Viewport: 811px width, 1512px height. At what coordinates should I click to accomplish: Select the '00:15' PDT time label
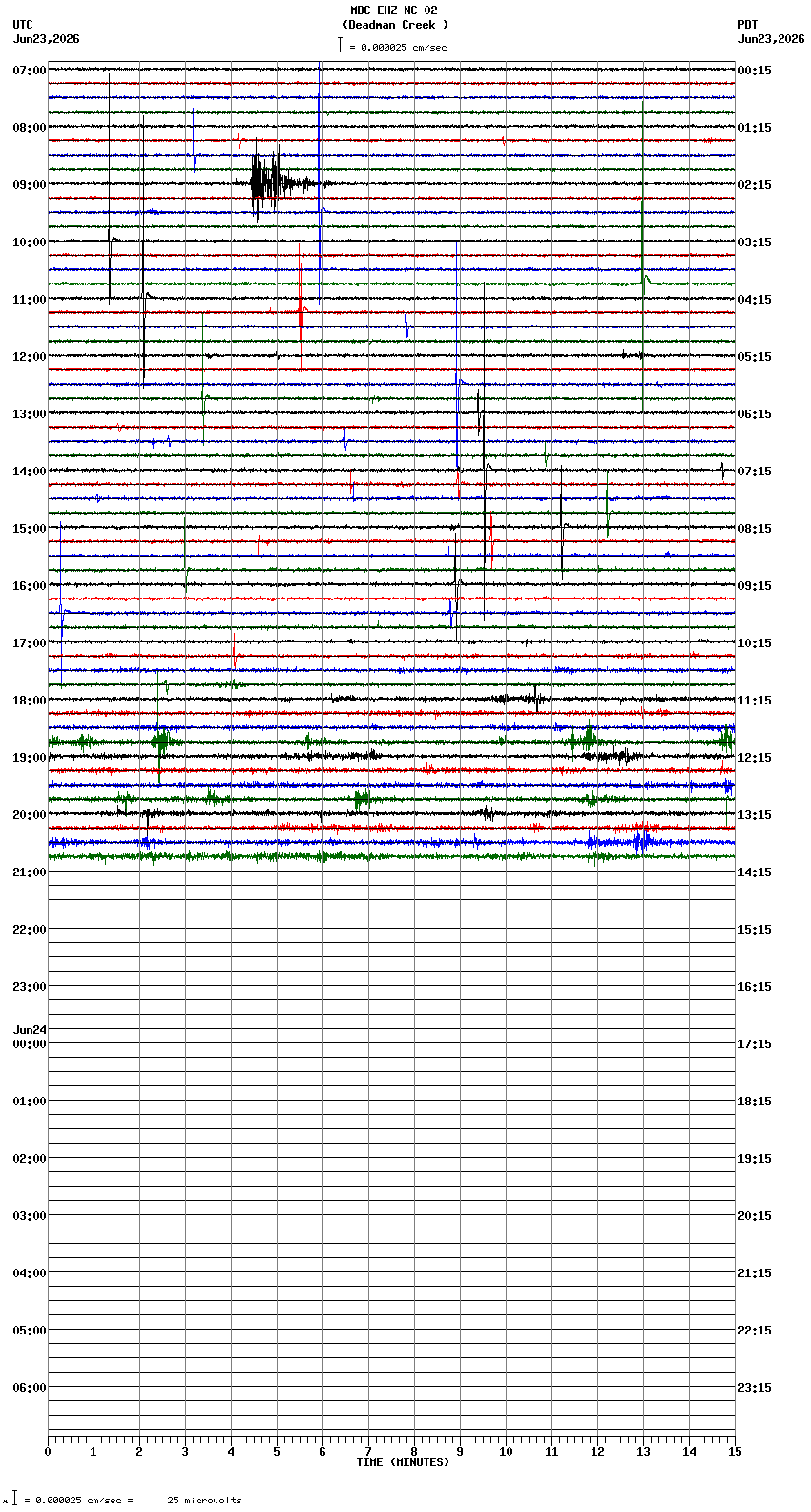tap(755, 71)
